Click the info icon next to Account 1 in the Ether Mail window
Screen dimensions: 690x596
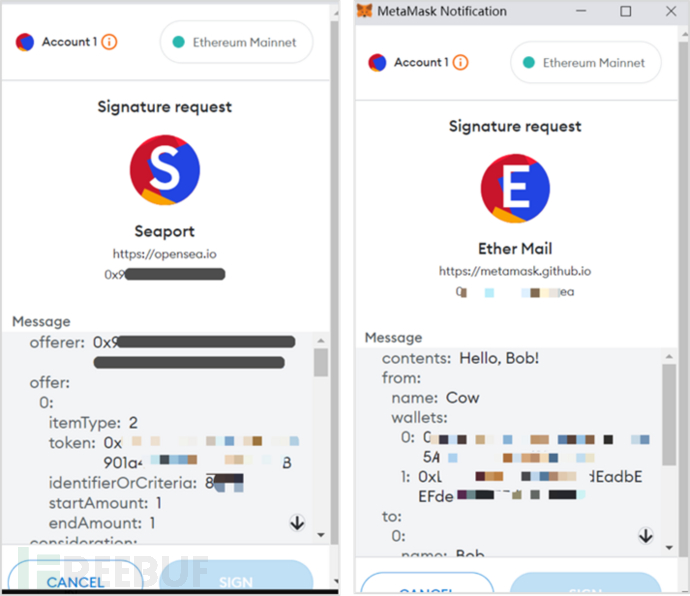coord(460,63)
